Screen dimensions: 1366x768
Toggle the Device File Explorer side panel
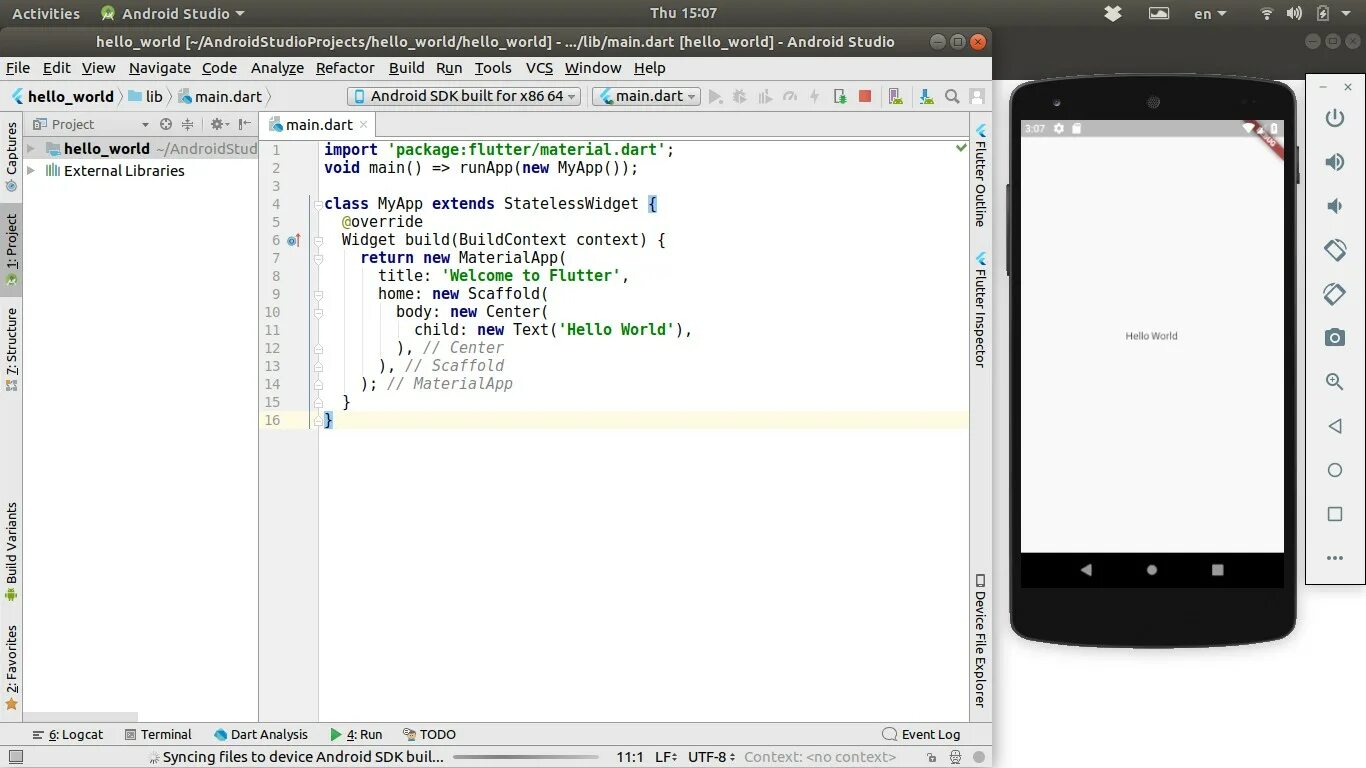coord(981,640)
